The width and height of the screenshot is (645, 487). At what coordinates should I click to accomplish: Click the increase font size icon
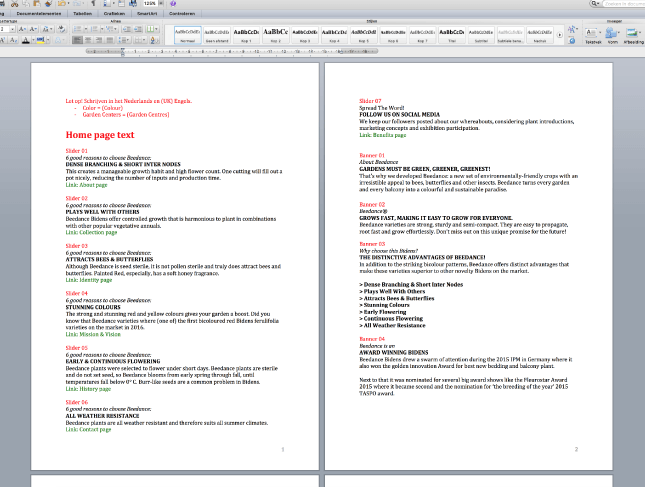(x=22, y=29)
